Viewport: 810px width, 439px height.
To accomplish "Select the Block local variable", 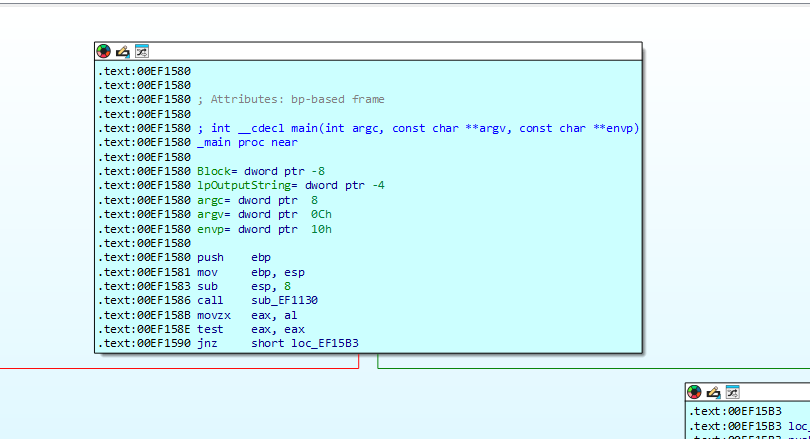I will [214, 171].
